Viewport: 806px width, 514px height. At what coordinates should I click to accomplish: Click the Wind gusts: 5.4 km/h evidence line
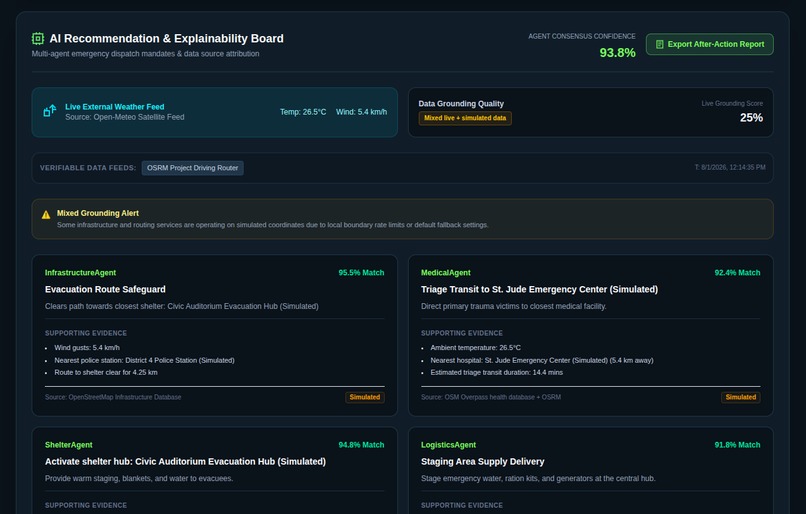[x=87, y=348]
